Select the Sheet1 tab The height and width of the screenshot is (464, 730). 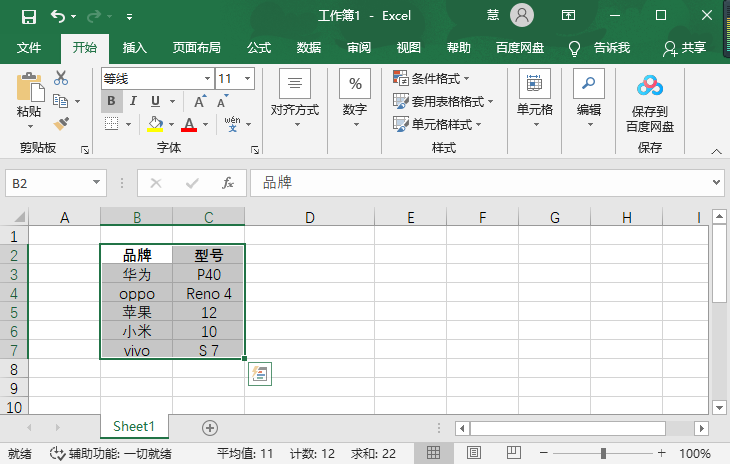point(134,426)
